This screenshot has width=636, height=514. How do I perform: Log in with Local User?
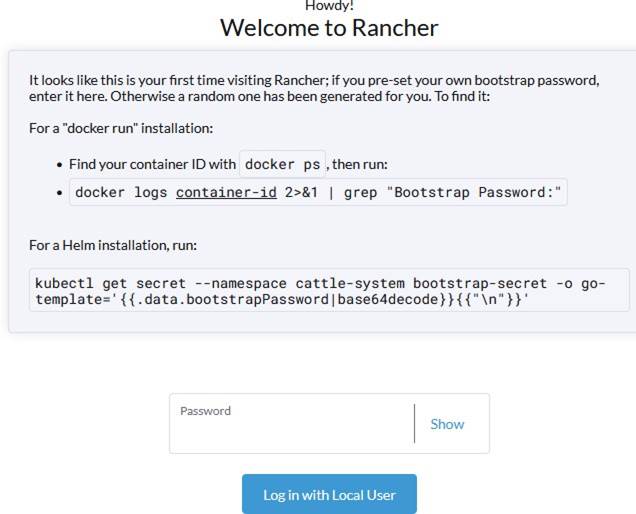point(329,495)
